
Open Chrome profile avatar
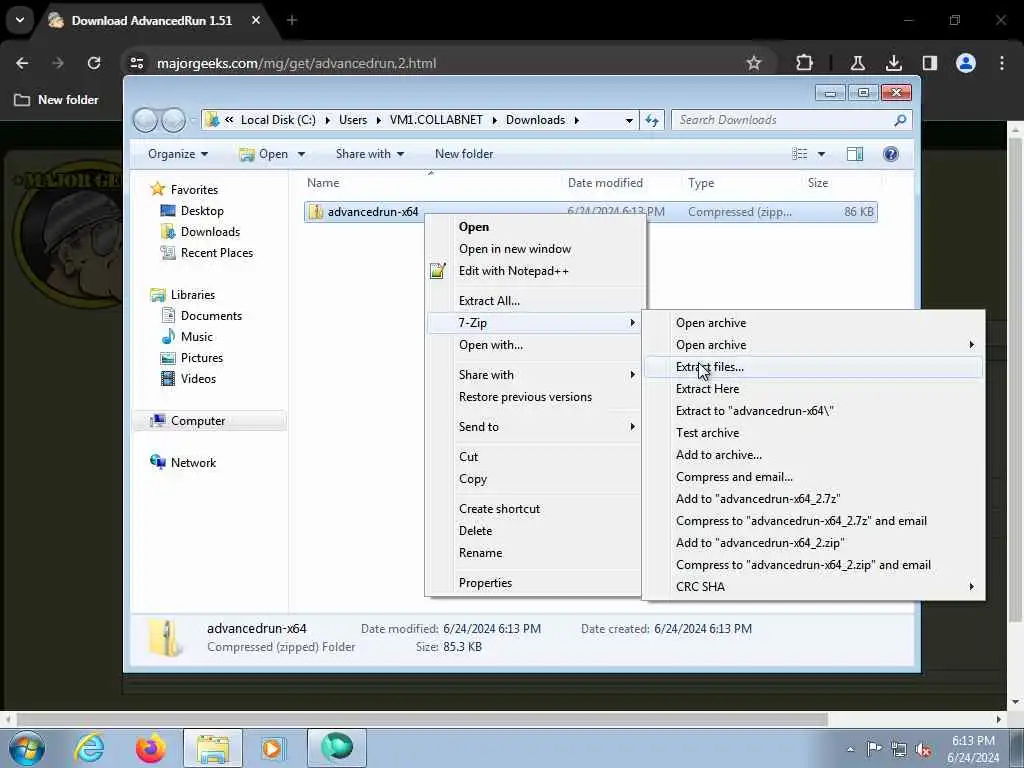click(966, 63)
